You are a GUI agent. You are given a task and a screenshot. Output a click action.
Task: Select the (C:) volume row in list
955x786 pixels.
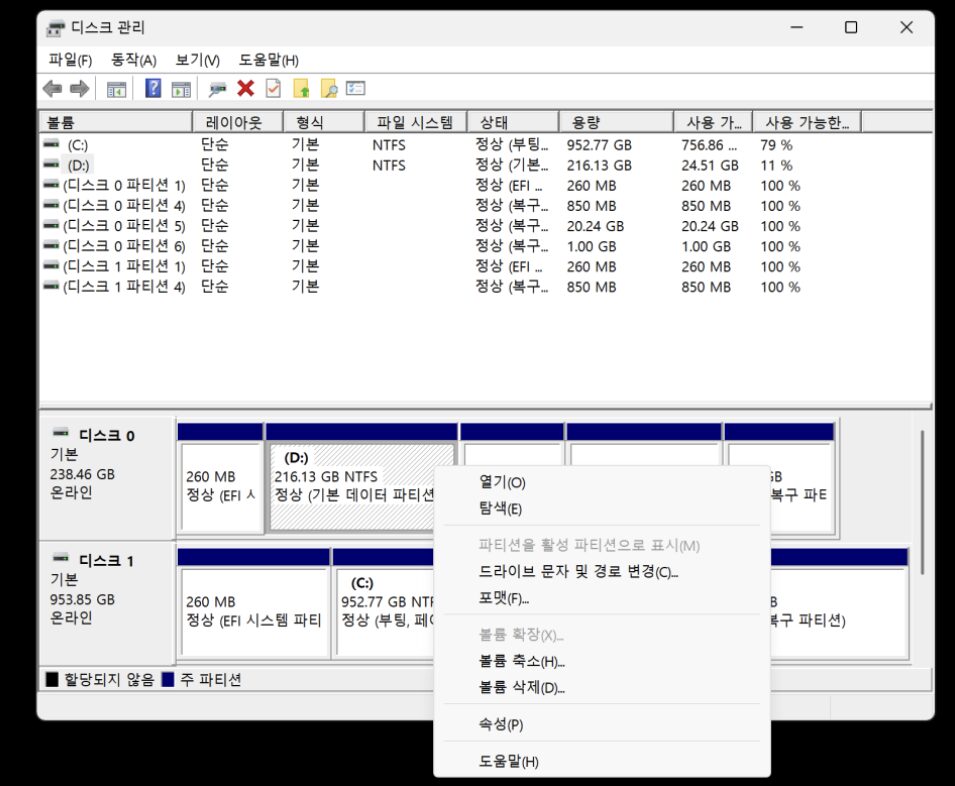78,145
